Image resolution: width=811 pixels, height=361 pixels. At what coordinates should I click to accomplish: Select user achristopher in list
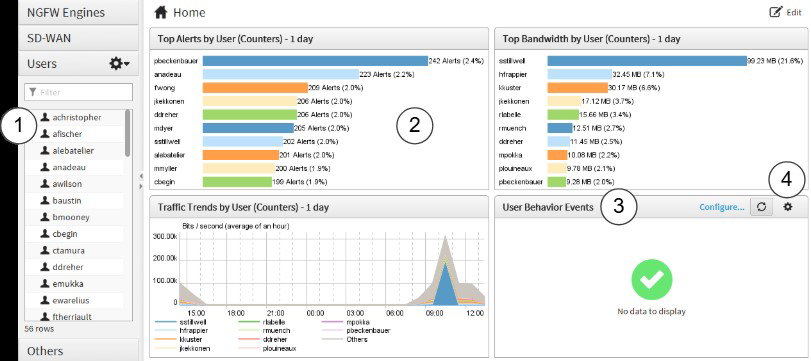coord(77,117)
